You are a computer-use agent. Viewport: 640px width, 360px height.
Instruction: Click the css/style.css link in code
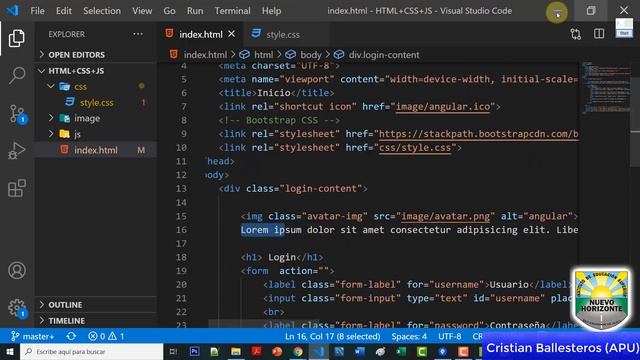click(x=415, y=147)
